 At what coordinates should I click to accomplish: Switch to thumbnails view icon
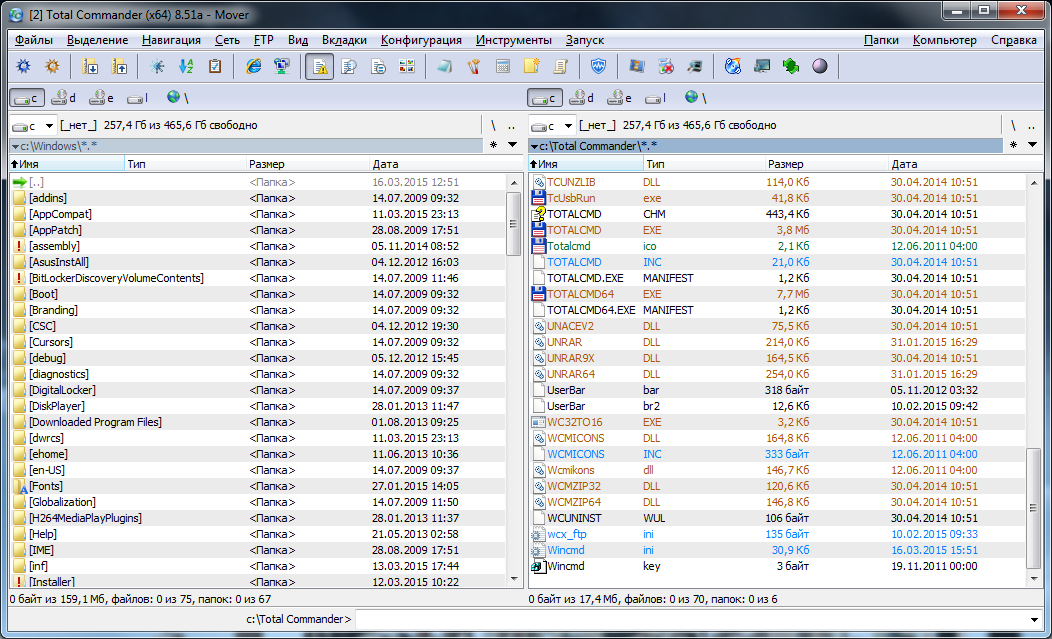tap(407, 66)
